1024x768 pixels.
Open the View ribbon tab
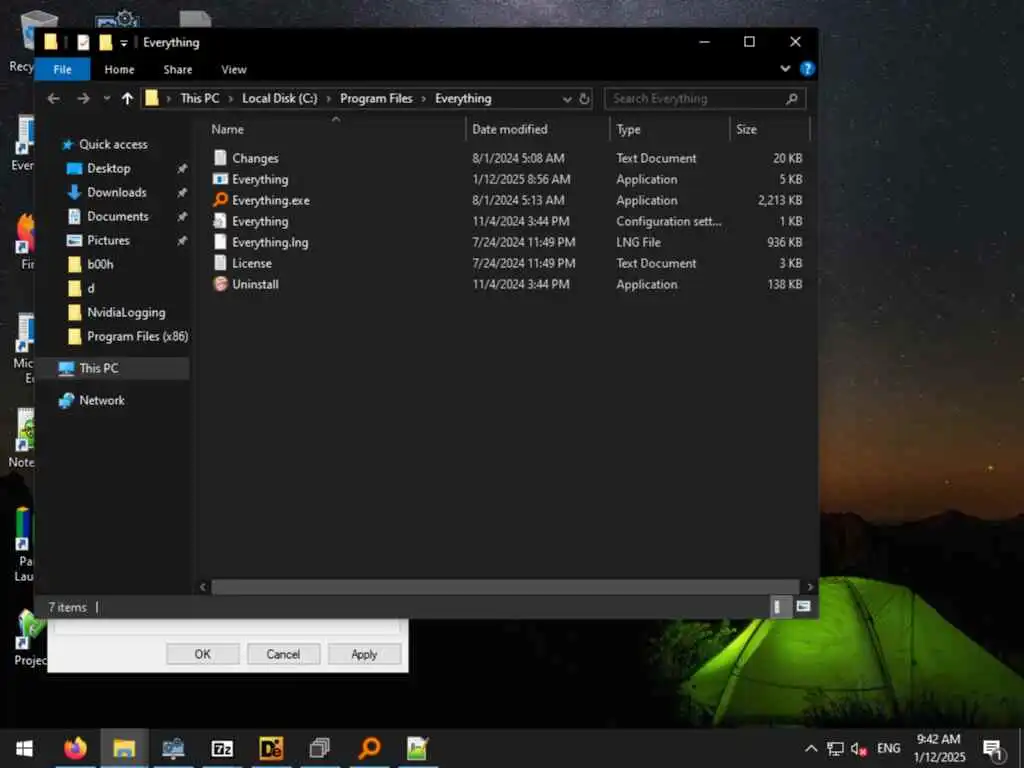click(x=234, y=69)
